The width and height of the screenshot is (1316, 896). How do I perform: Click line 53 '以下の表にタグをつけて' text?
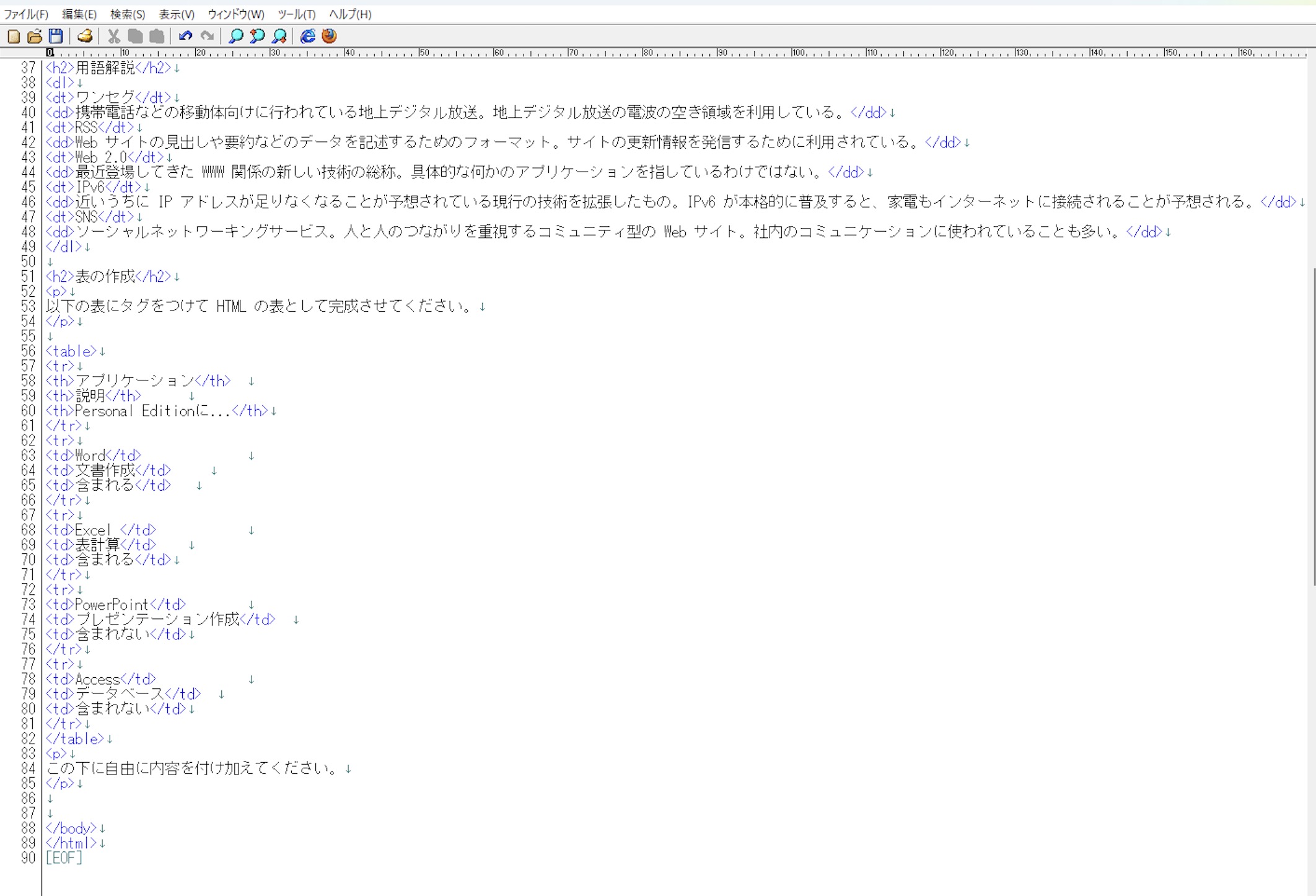pyautogui.click(x=266, y=306)
